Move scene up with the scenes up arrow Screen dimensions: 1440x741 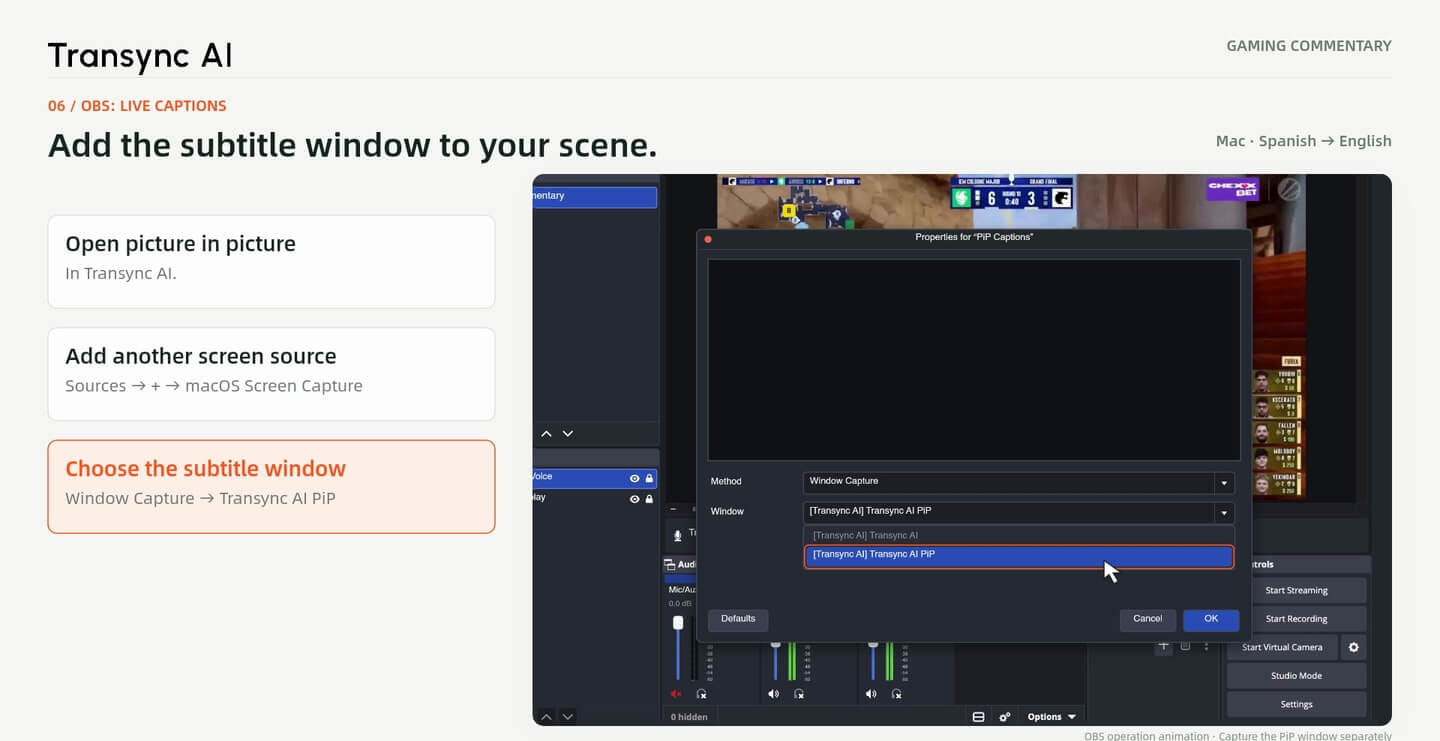coord(546,434)
